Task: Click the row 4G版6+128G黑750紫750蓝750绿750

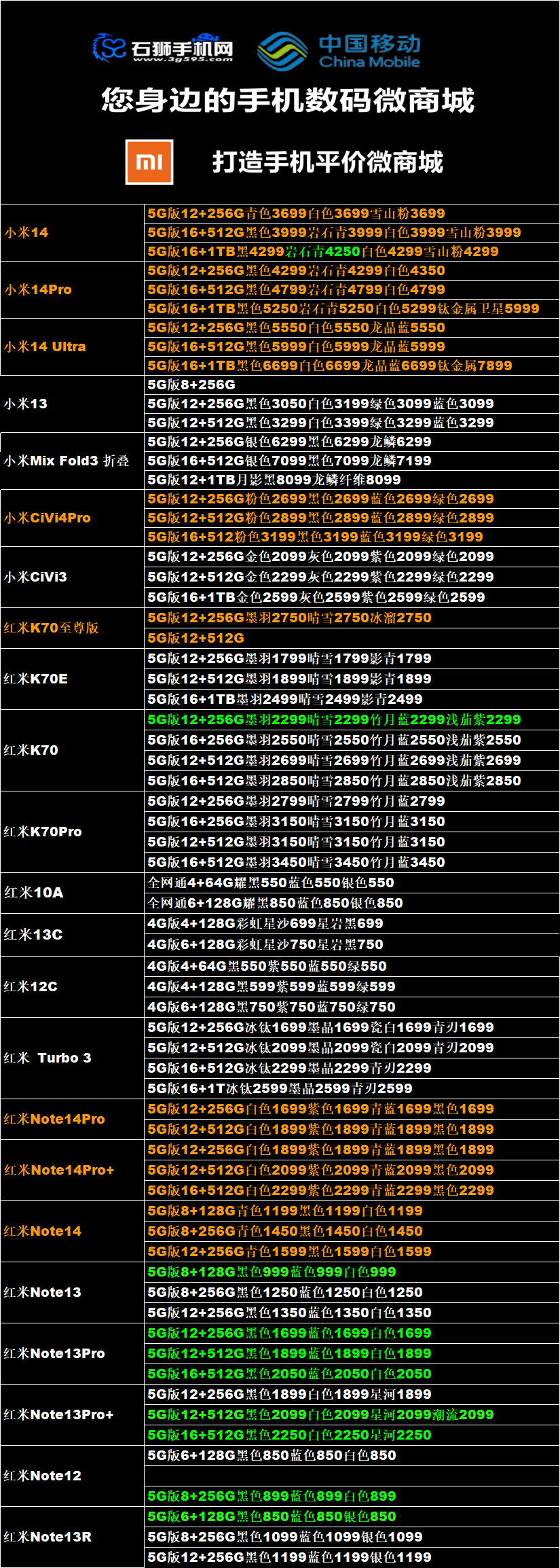Action: [352, 1007]
